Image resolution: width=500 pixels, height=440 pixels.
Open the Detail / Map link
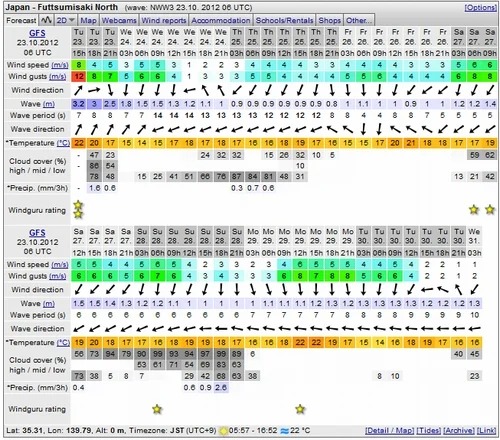pyautogui.click(x=389, y=431)
